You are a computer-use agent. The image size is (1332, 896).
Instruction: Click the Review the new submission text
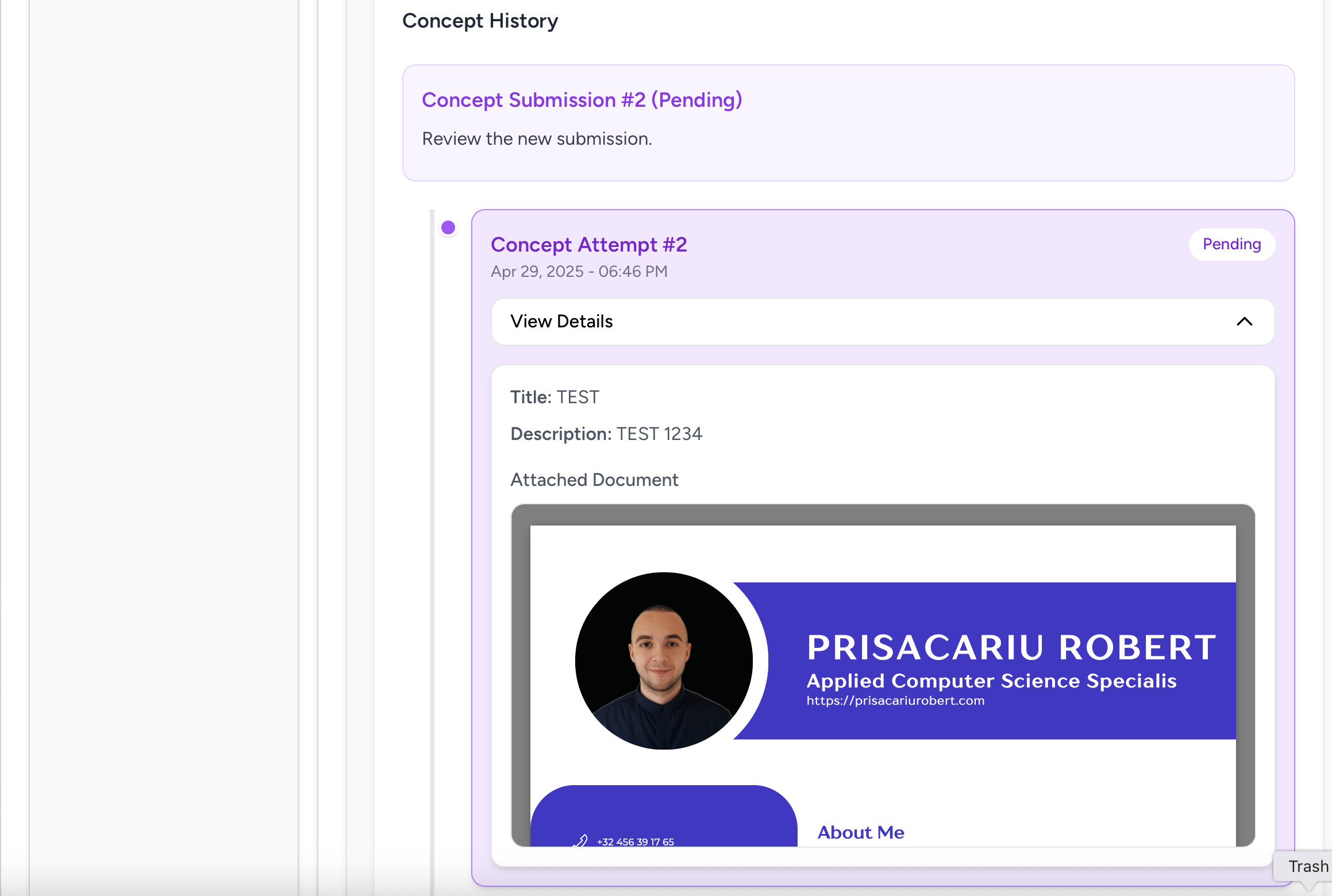click(537, 139)
